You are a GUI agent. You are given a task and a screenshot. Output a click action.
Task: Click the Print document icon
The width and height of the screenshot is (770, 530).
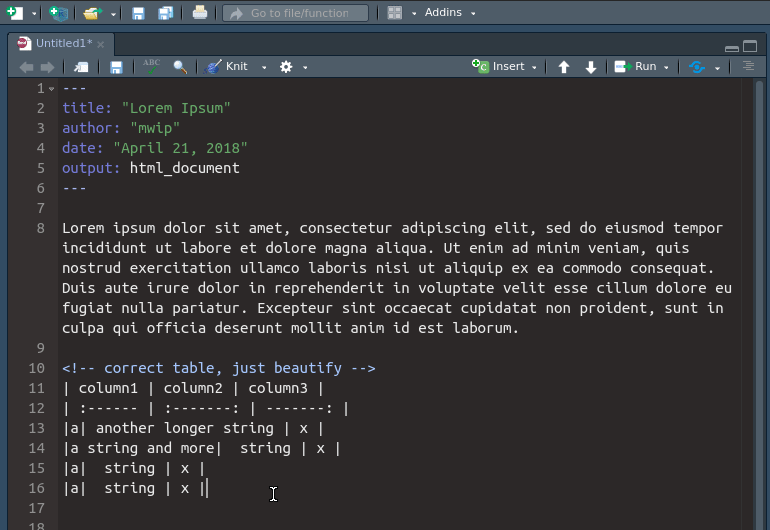pos(200,13)
